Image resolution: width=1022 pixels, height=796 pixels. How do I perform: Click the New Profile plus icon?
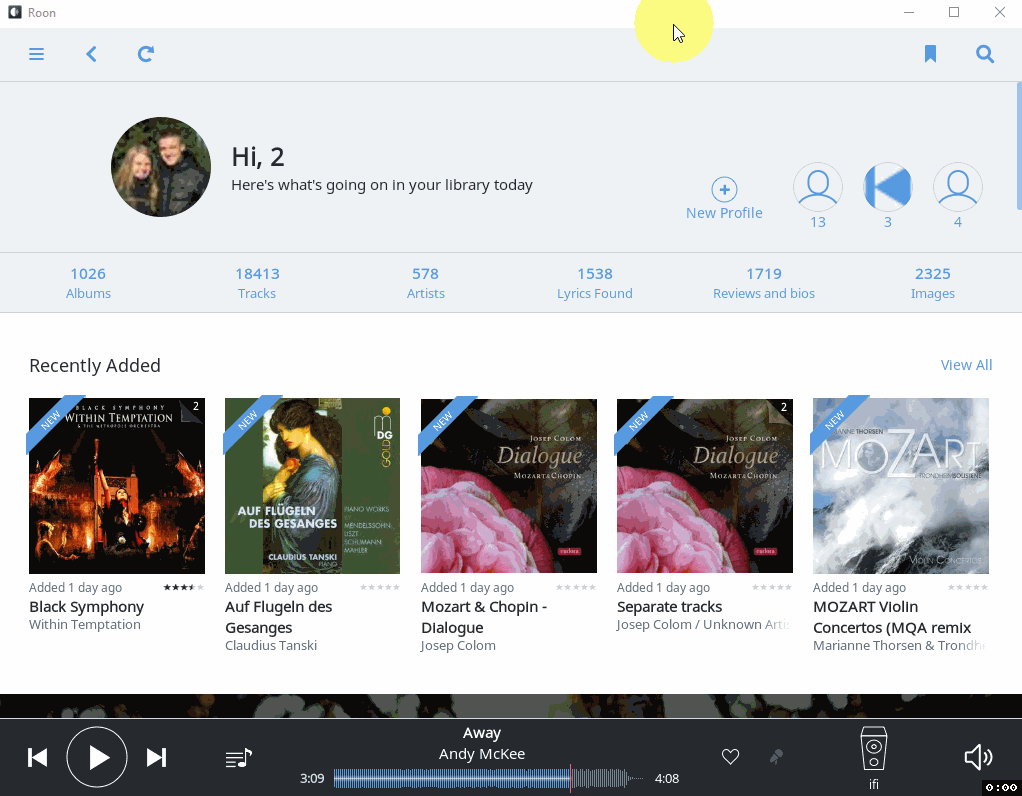pos(724,190)
